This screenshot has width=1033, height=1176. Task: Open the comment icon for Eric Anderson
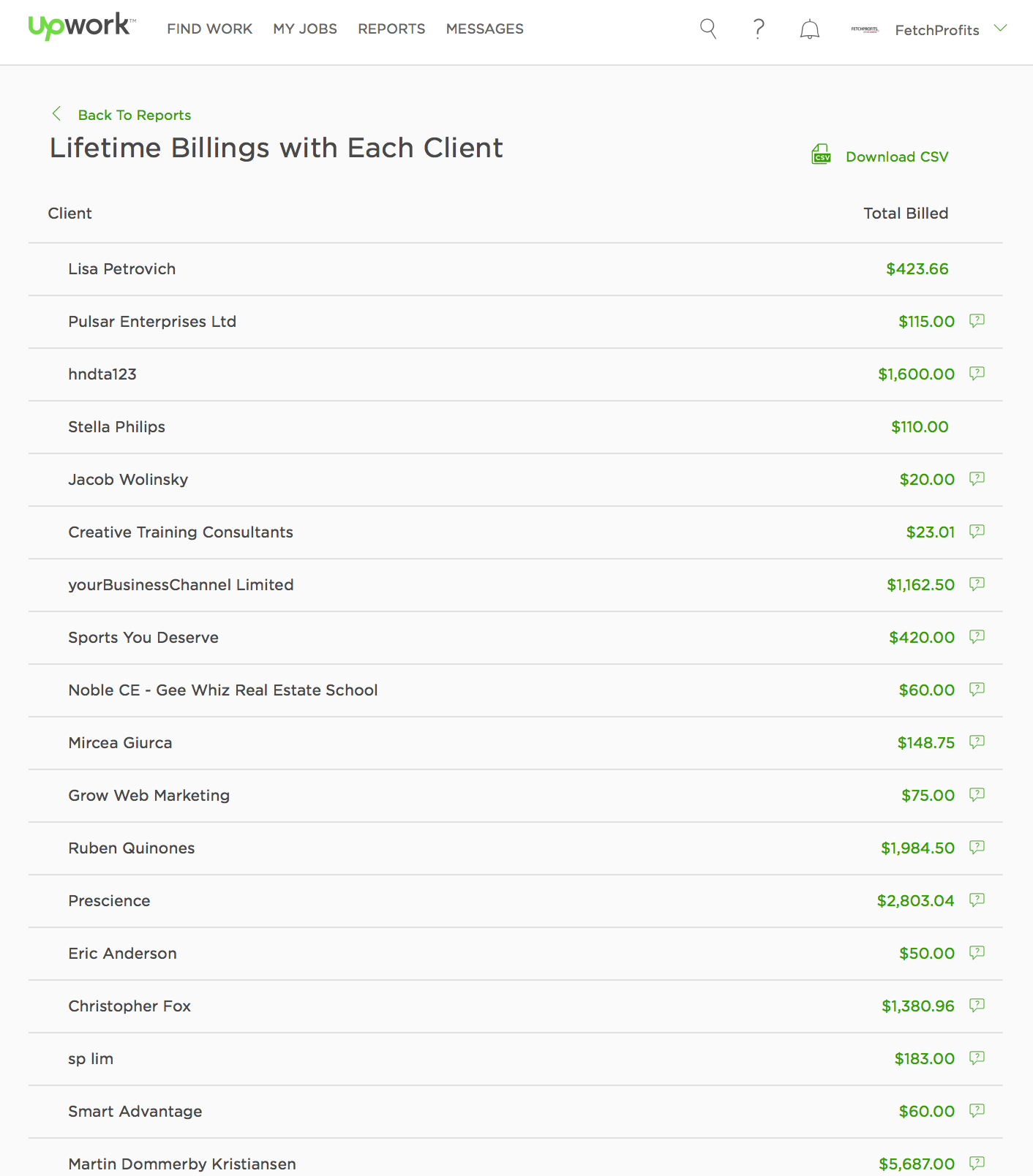coord(977,952)
